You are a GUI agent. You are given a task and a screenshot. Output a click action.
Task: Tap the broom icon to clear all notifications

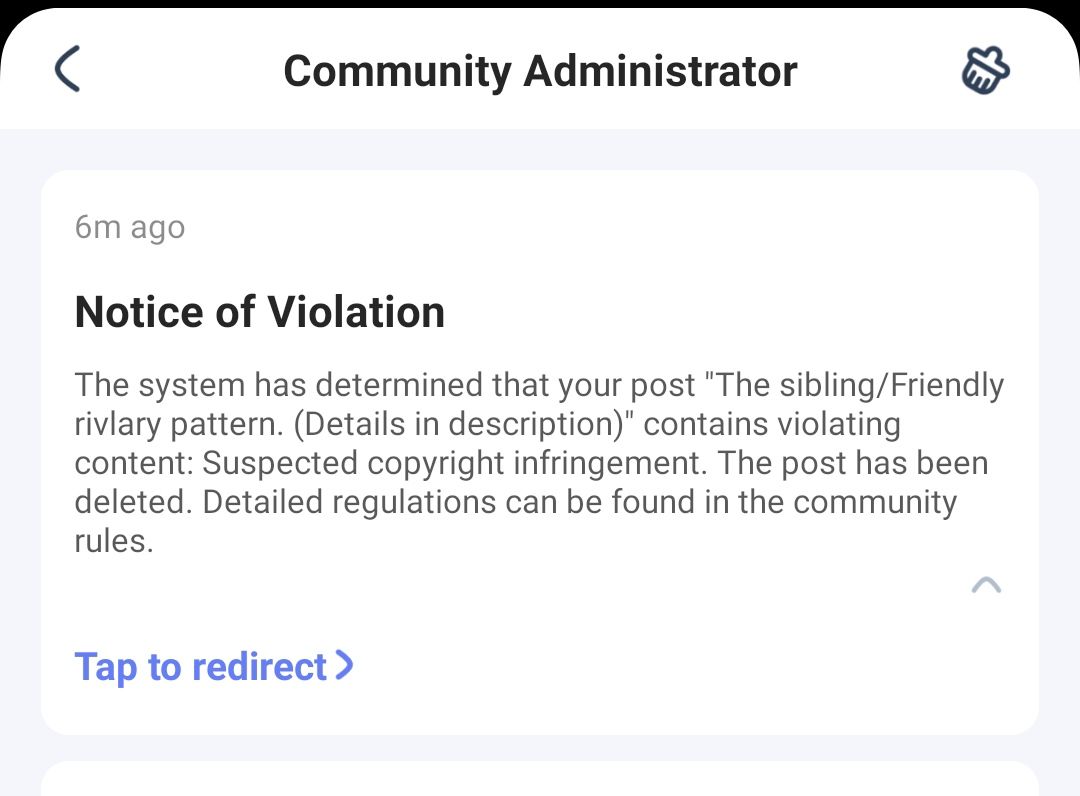pyautogui.click(x=985, y=70)
